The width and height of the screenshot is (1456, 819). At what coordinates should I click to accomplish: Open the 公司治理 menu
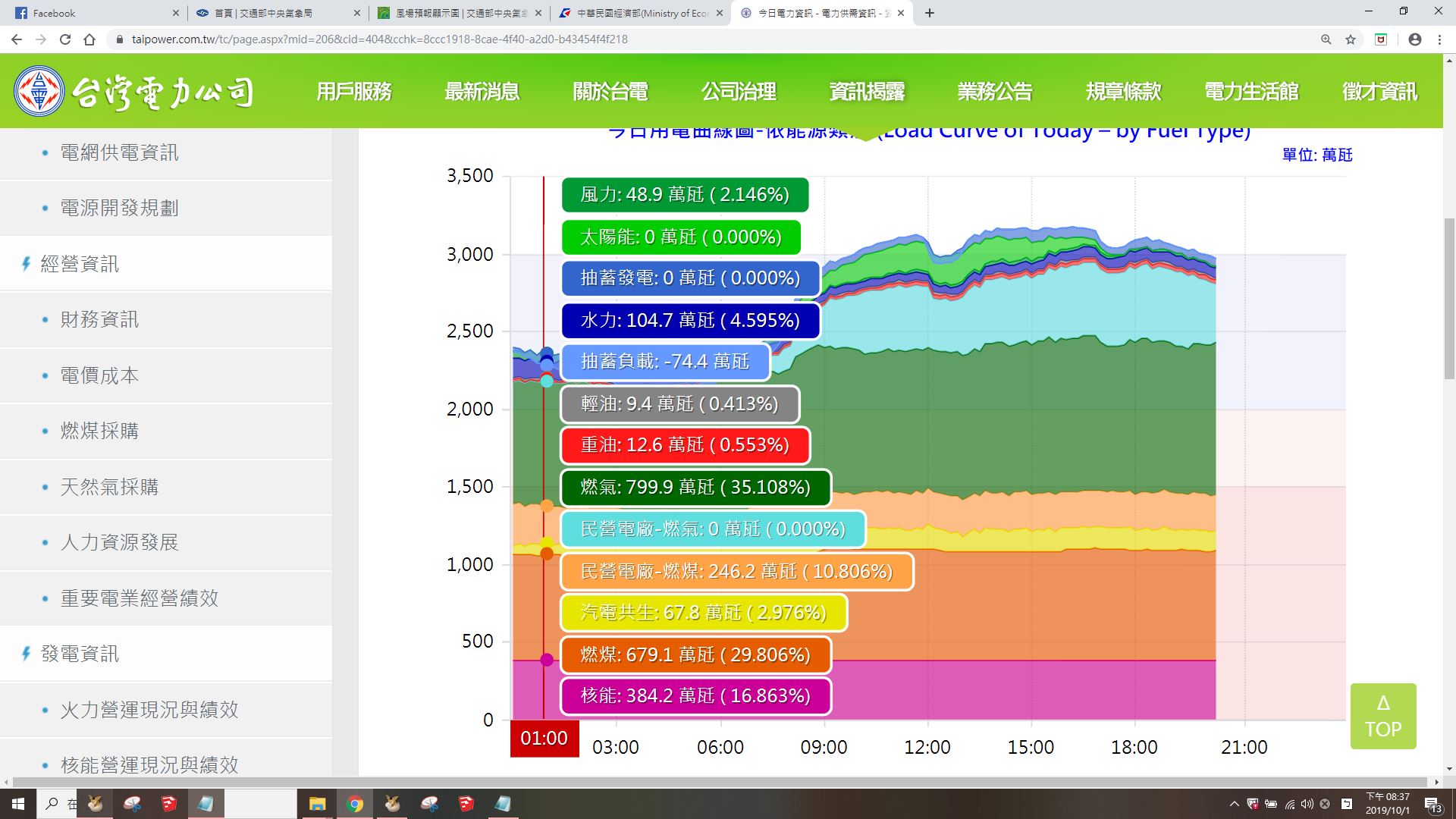click(739, 92)
